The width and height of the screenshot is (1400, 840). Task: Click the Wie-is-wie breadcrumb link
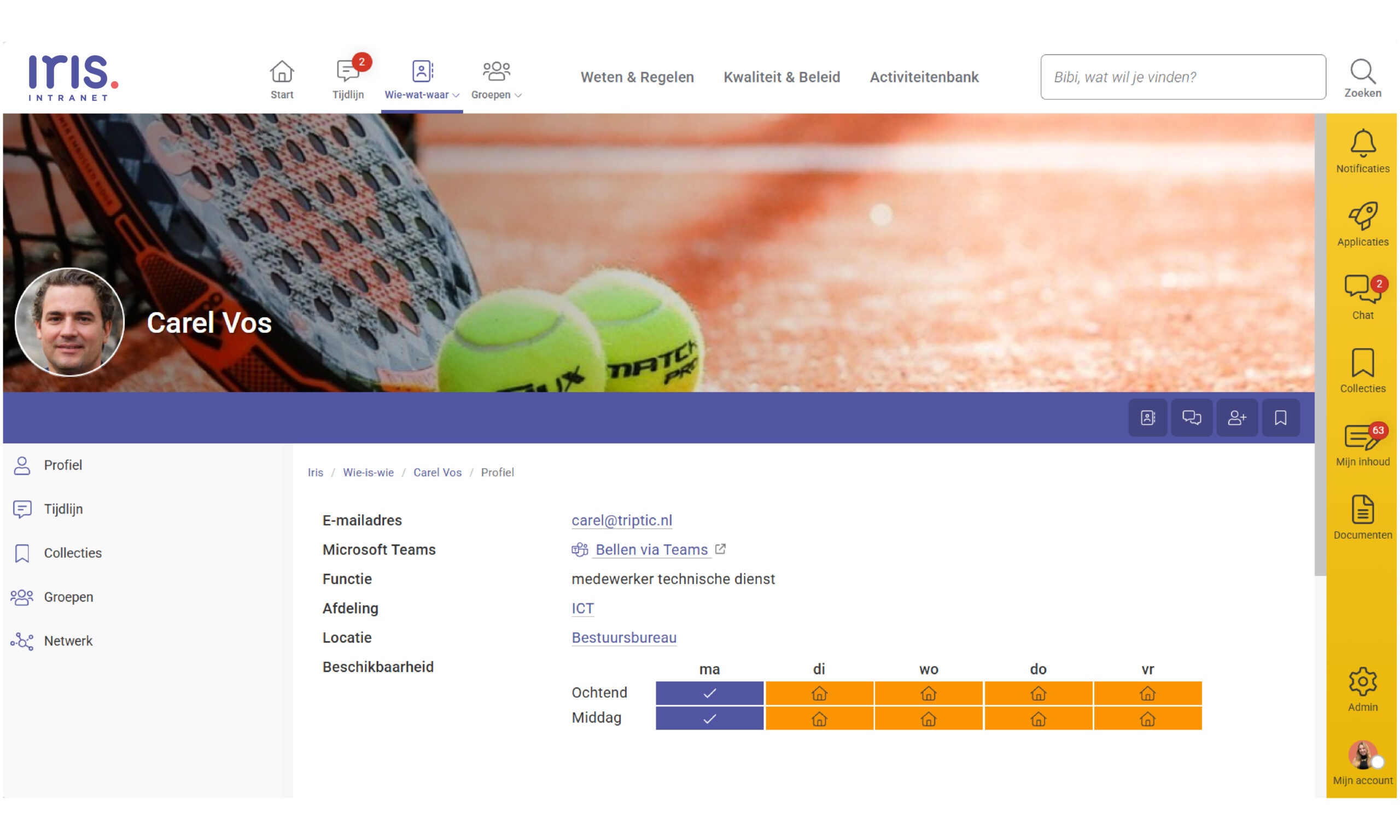pyautogui.click(x=369, y=472)
